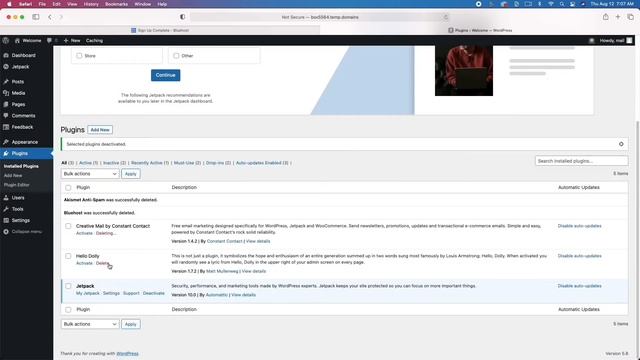Open Pages in the sidebar
The image size is (640, 360).
18,104
